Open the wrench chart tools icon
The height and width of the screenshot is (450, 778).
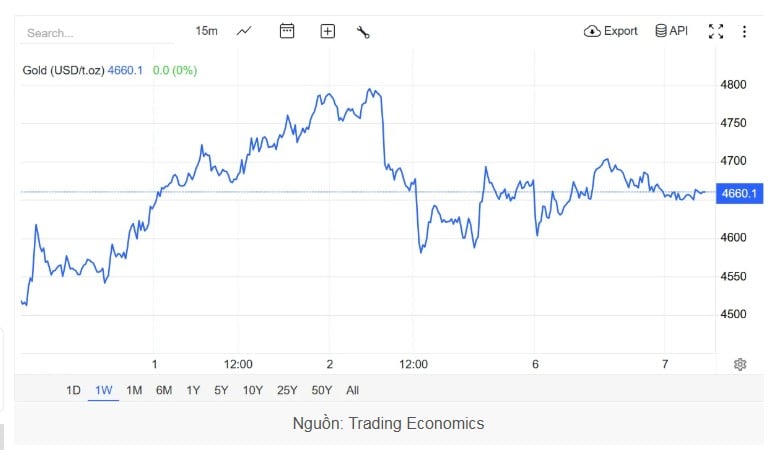[363, 32]
